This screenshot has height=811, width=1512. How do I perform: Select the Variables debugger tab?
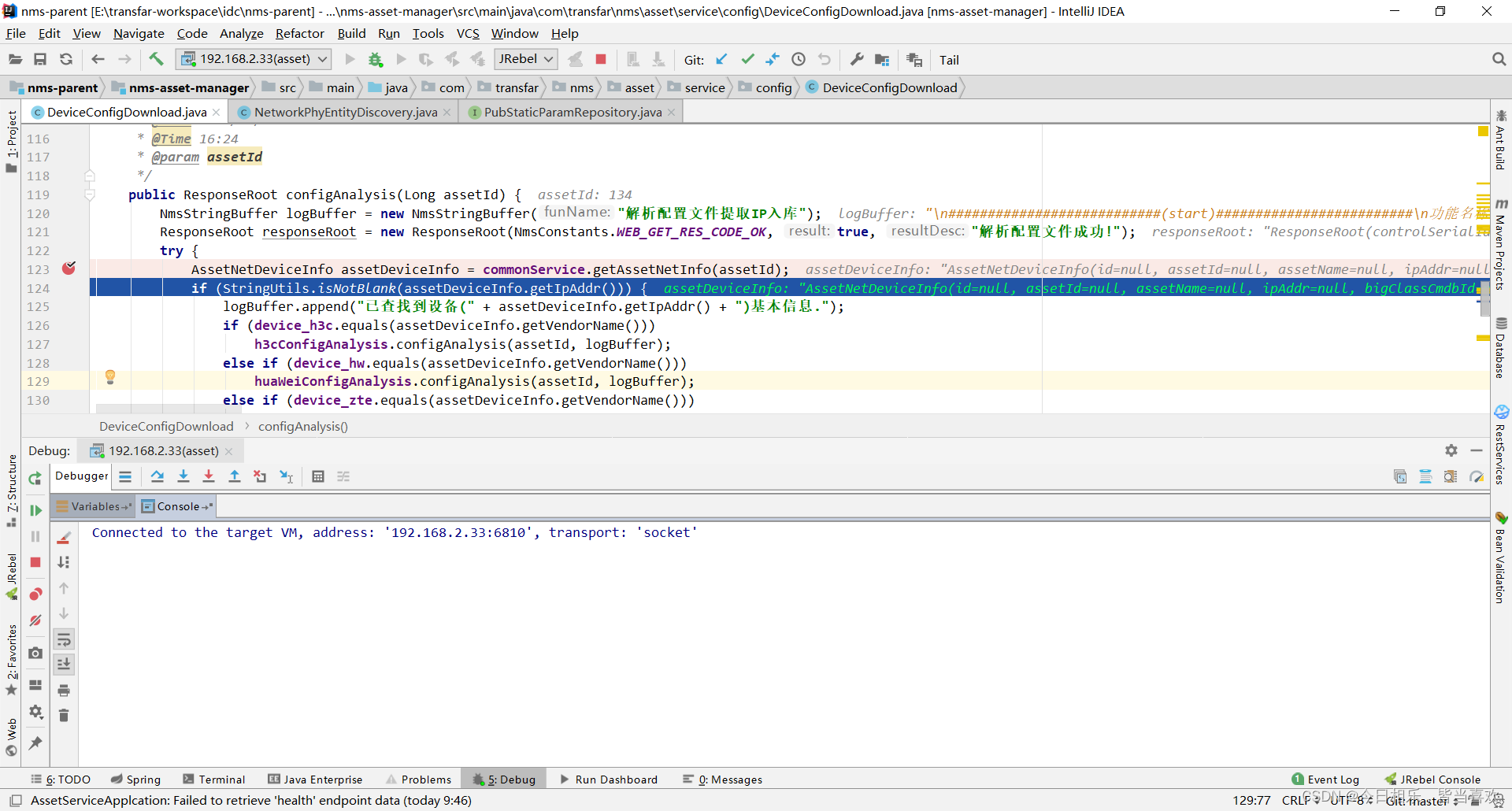(x=94, y=506)
